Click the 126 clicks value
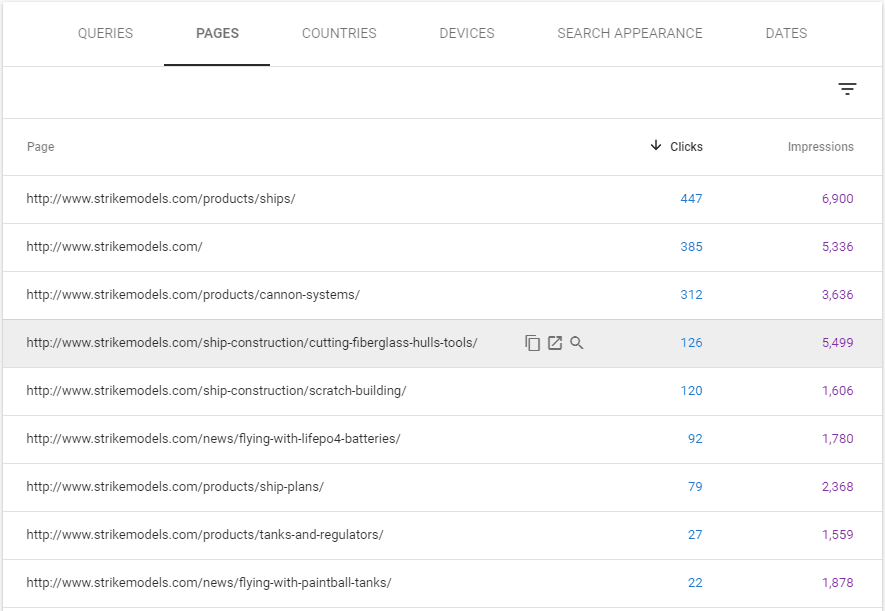 coord(691,342)
